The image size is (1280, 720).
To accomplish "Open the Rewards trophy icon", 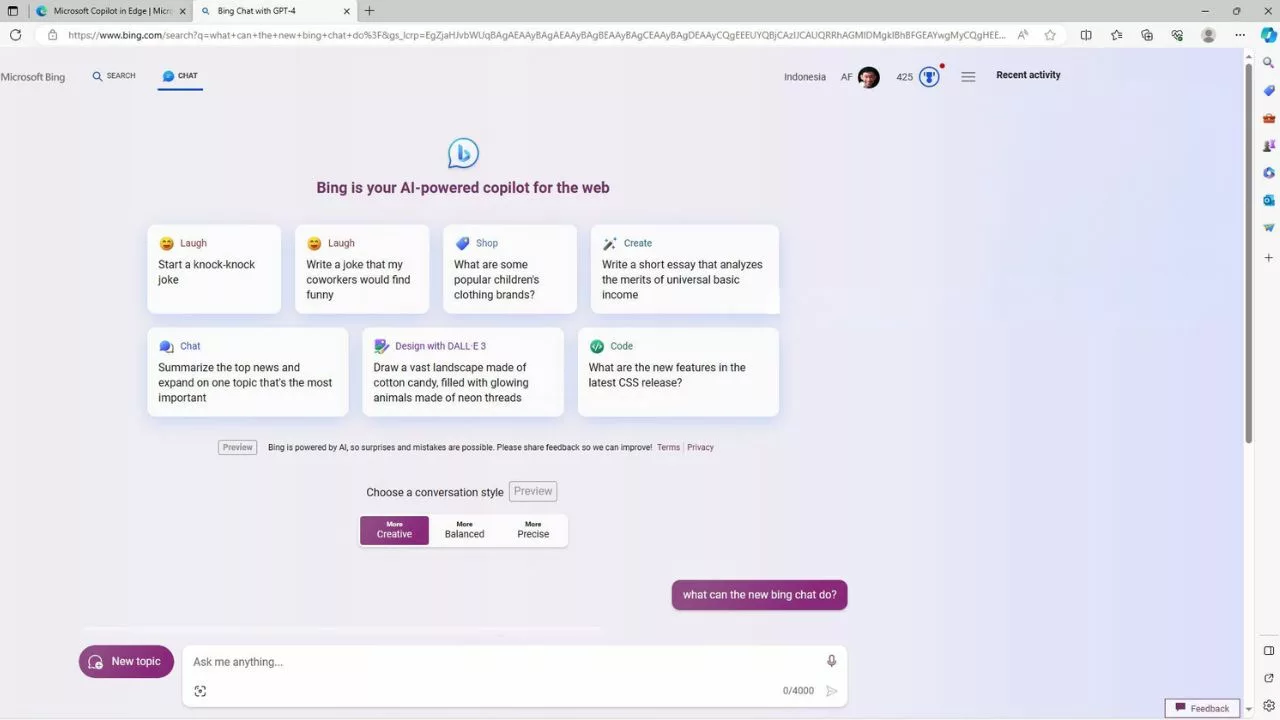I will pos(929,77).
